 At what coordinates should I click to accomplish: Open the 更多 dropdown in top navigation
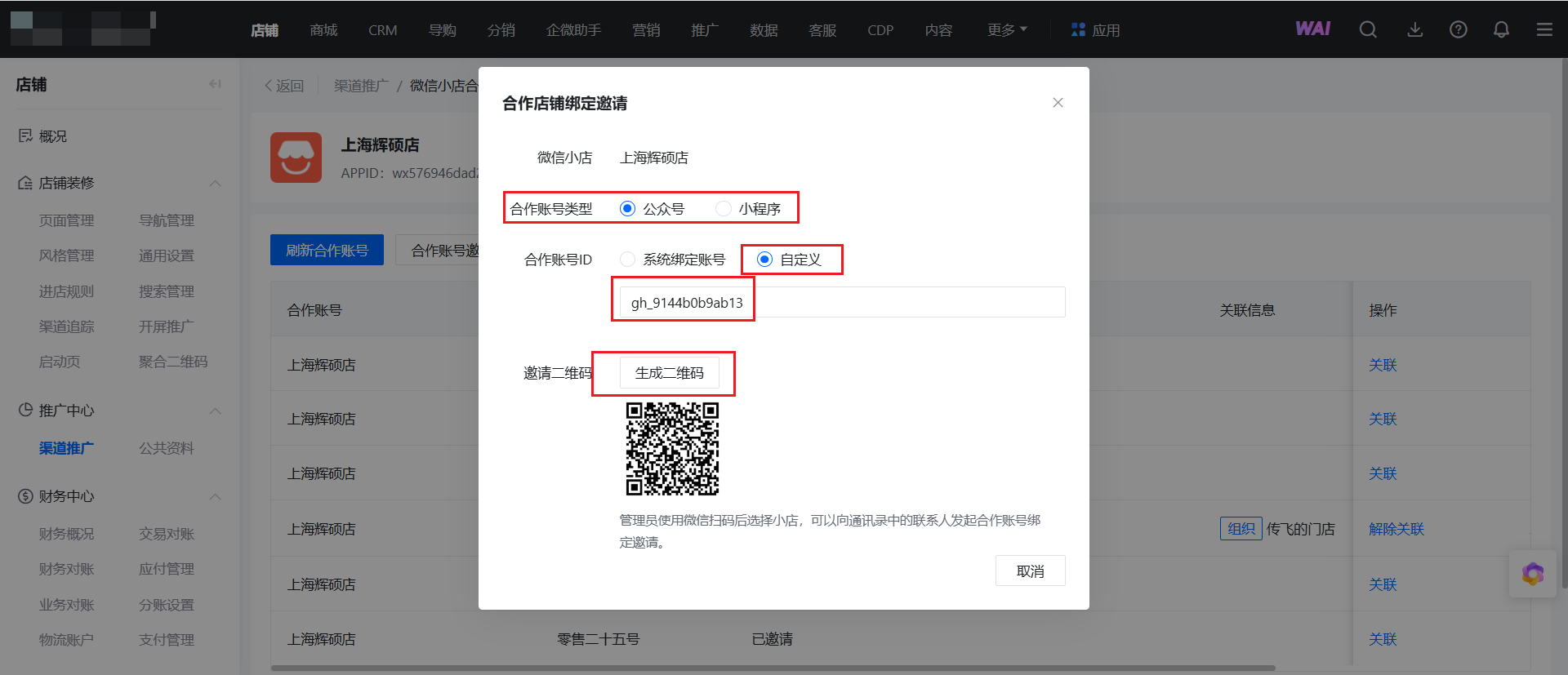(1006, 30)
